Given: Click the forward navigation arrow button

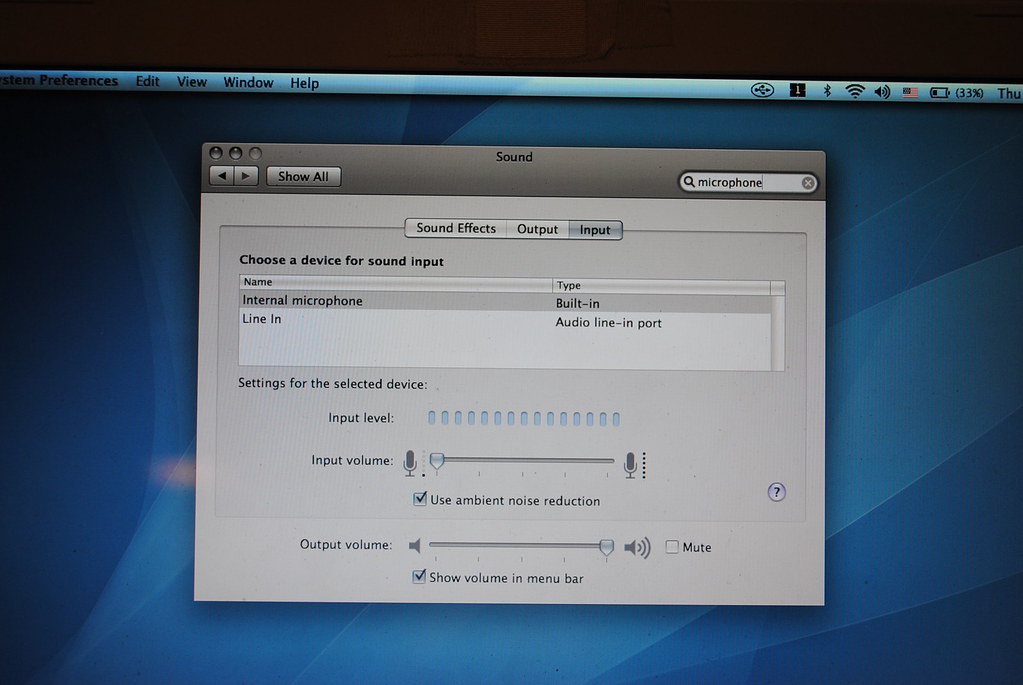Looking at the screenshot, I should [x=246, y=176].
